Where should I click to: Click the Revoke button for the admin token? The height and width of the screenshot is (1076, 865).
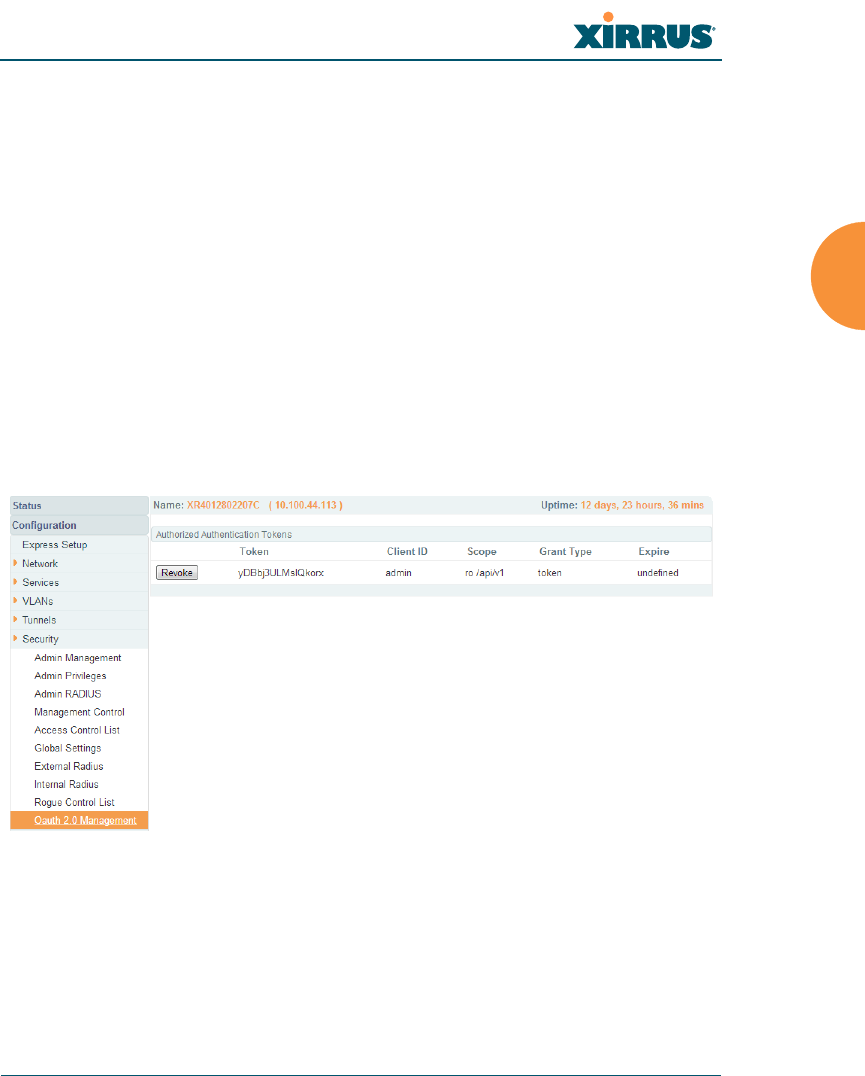pyautogui.click(x=177, y=572)
